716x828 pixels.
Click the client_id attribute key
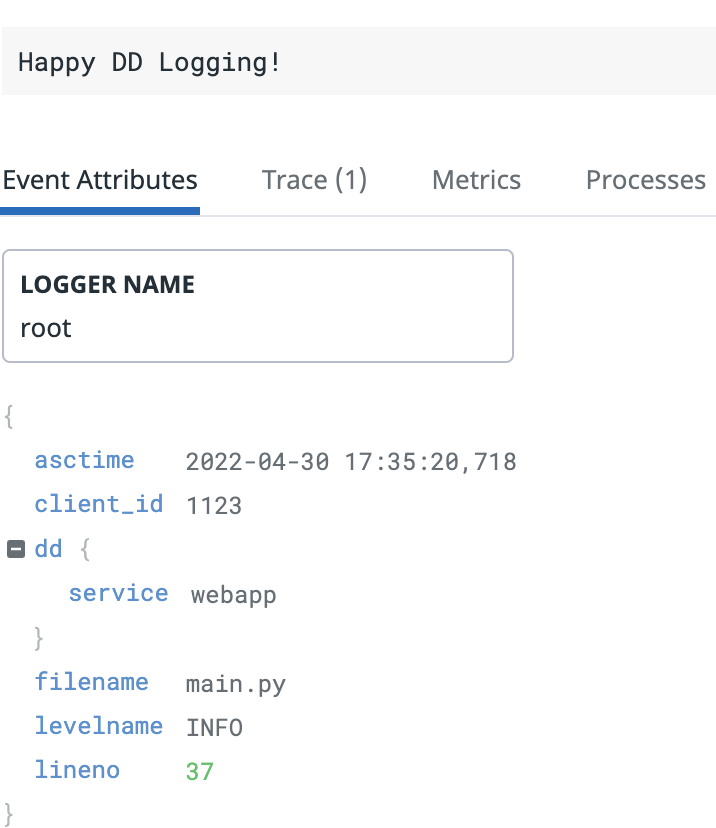tap(99, 504)
